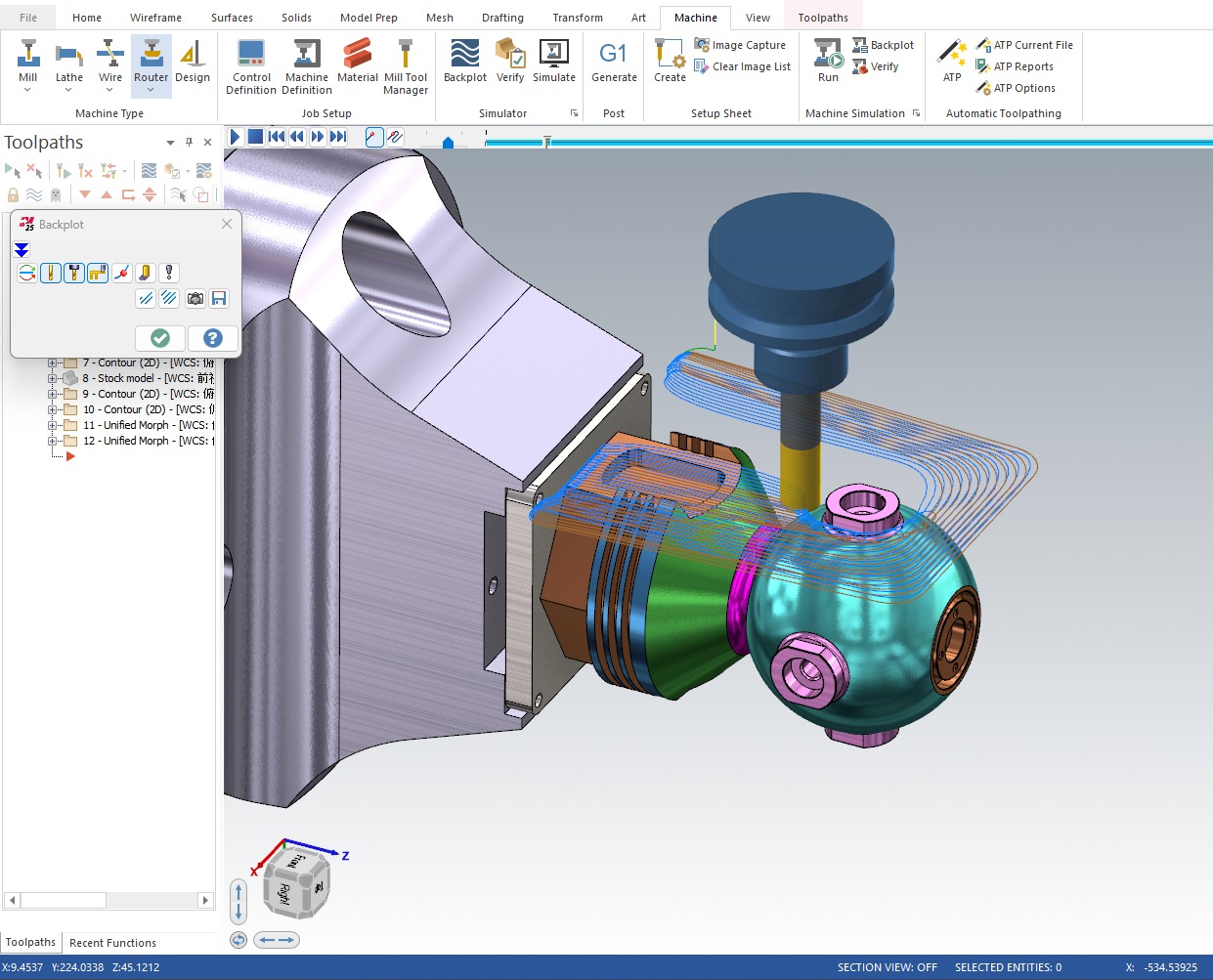Switch to the View tab
This screenshot has height=980, width=1213.
(758, 18)
